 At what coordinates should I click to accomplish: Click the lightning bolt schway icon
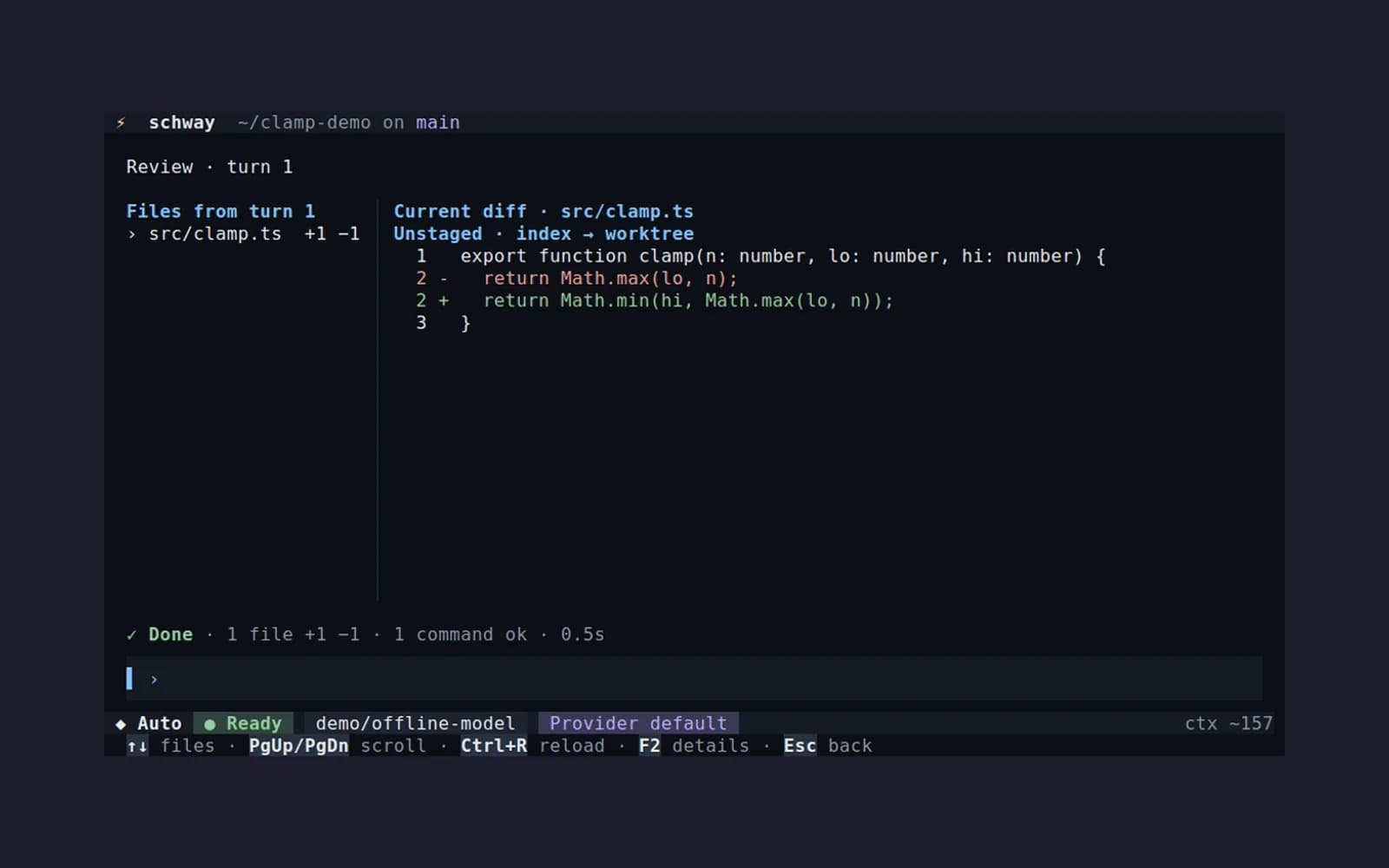pos(121,122)
